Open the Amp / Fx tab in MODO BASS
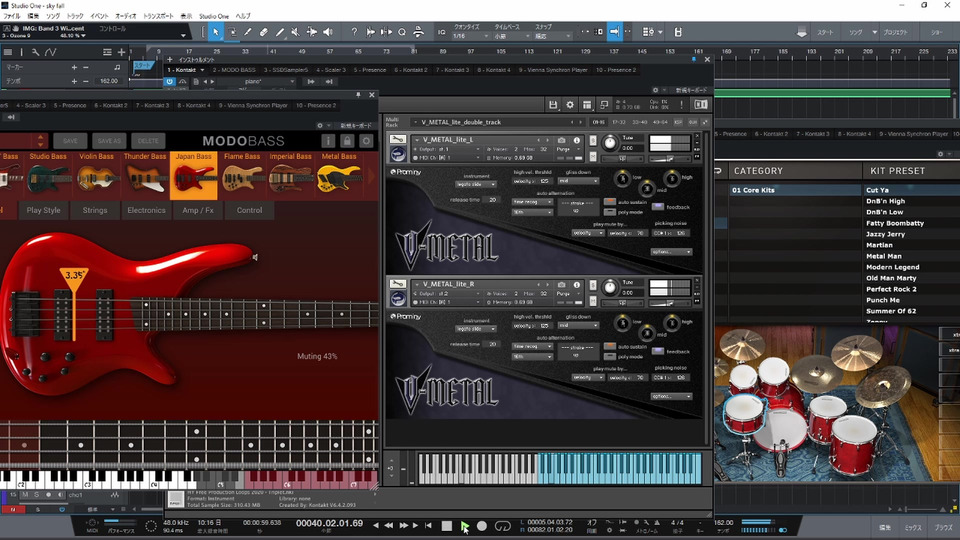The width and height of the screenshot is (960, 540). click(x=198, y=210)
